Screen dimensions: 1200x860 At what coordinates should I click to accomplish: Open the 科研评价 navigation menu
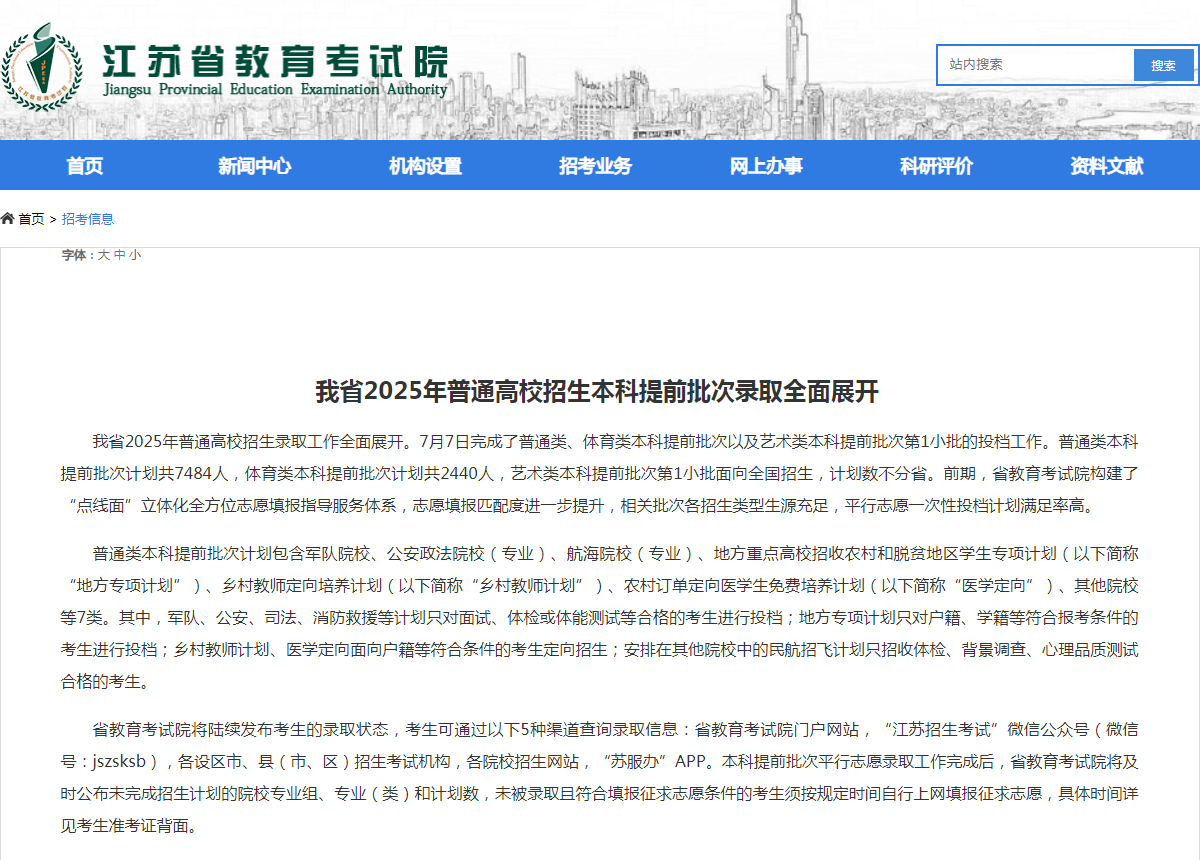tap(937, 166)
